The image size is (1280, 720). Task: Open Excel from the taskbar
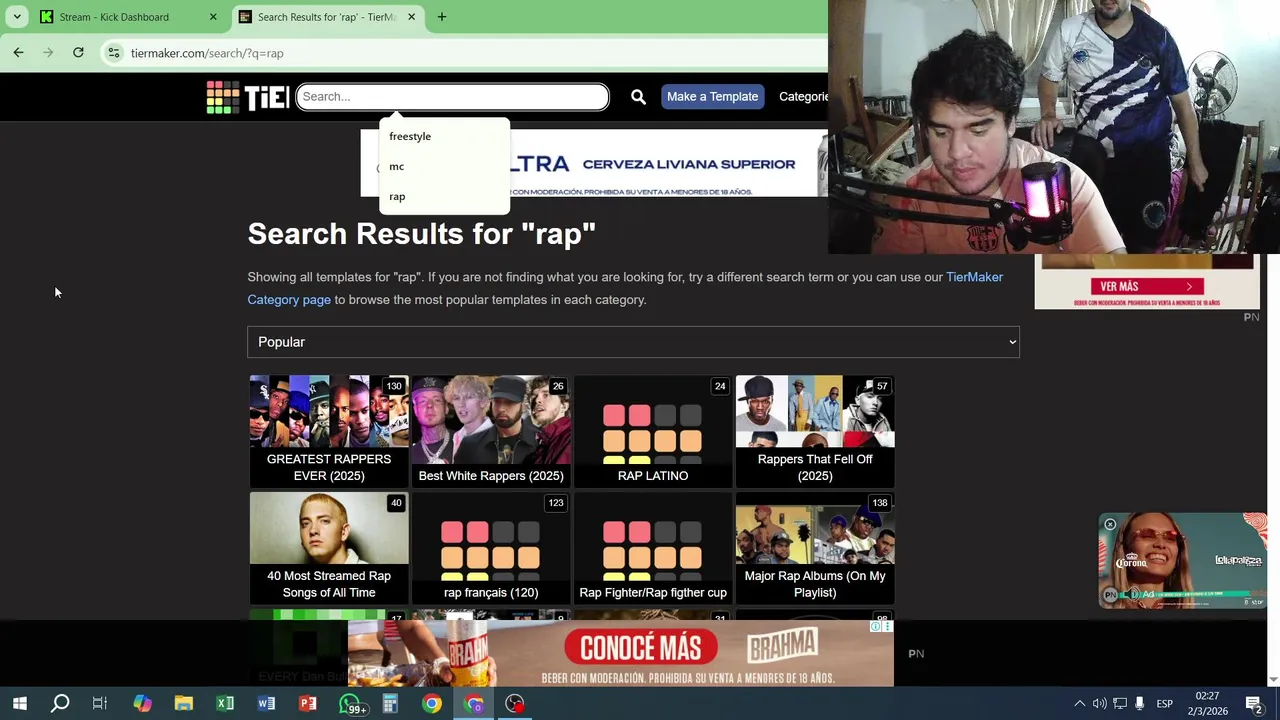225,704
